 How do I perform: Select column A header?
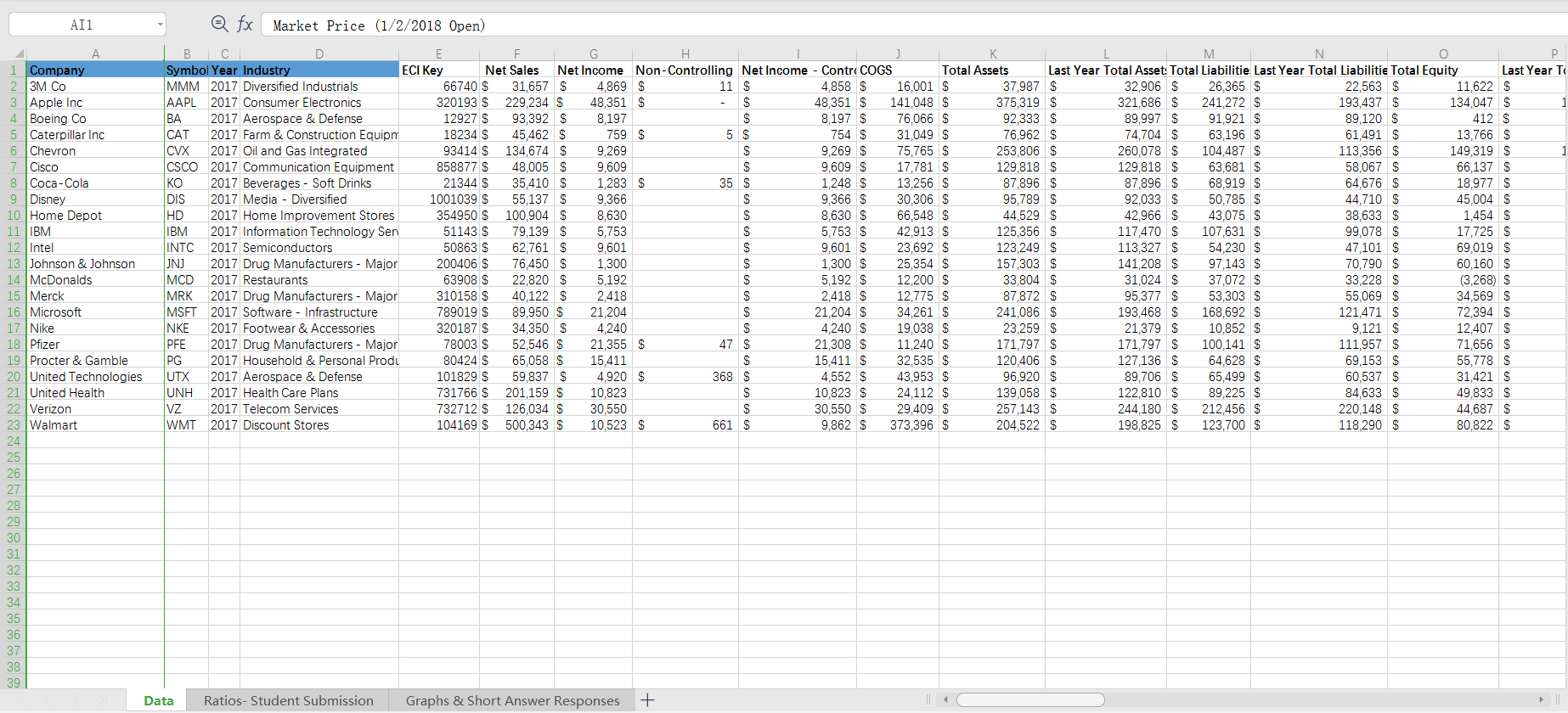coord(95,53)
